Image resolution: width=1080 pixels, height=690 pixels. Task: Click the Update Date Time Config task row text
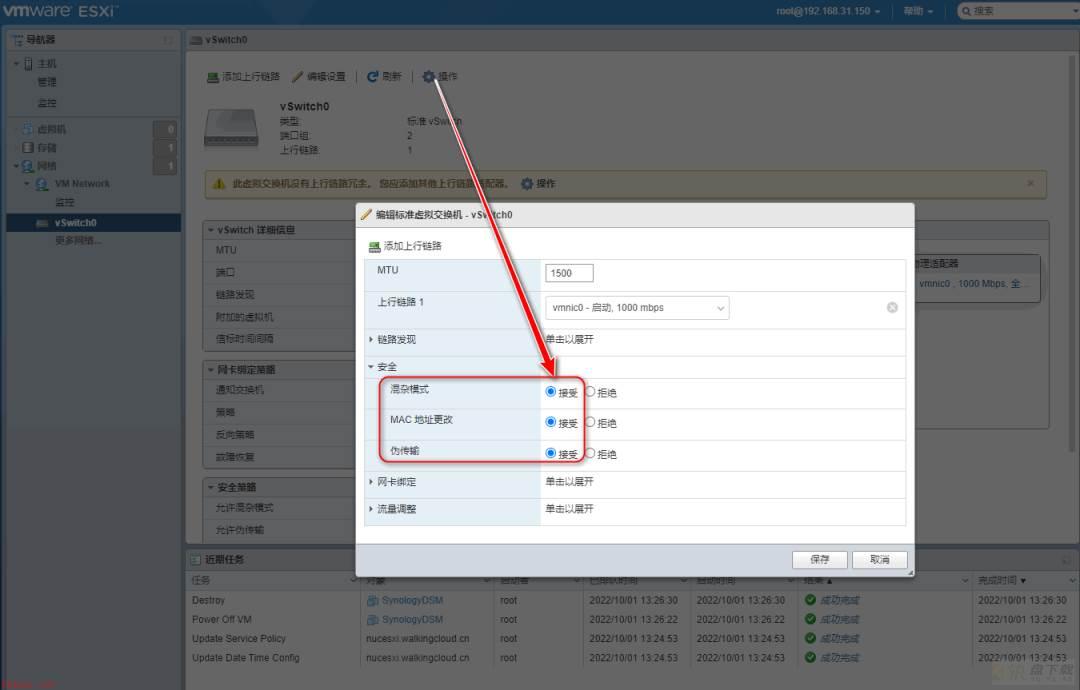pyautogui.click(x=246, y=658)
